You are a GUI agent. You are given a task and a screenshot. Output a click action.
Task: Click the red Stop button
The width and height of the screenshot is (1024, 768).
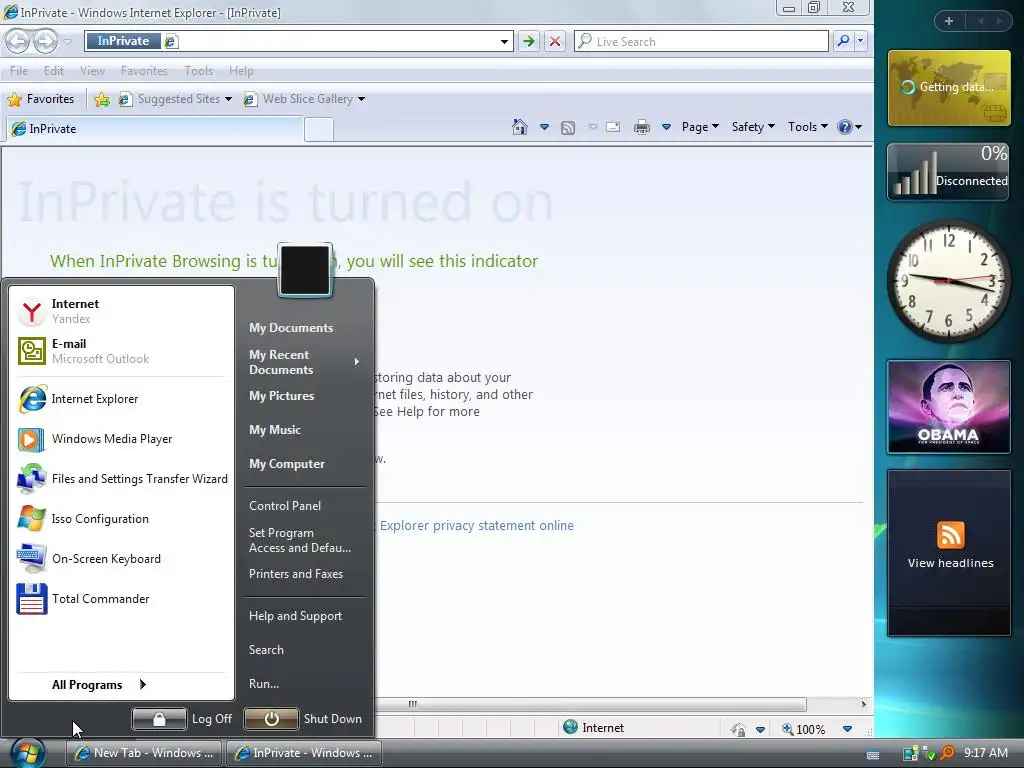pos(555,42)
